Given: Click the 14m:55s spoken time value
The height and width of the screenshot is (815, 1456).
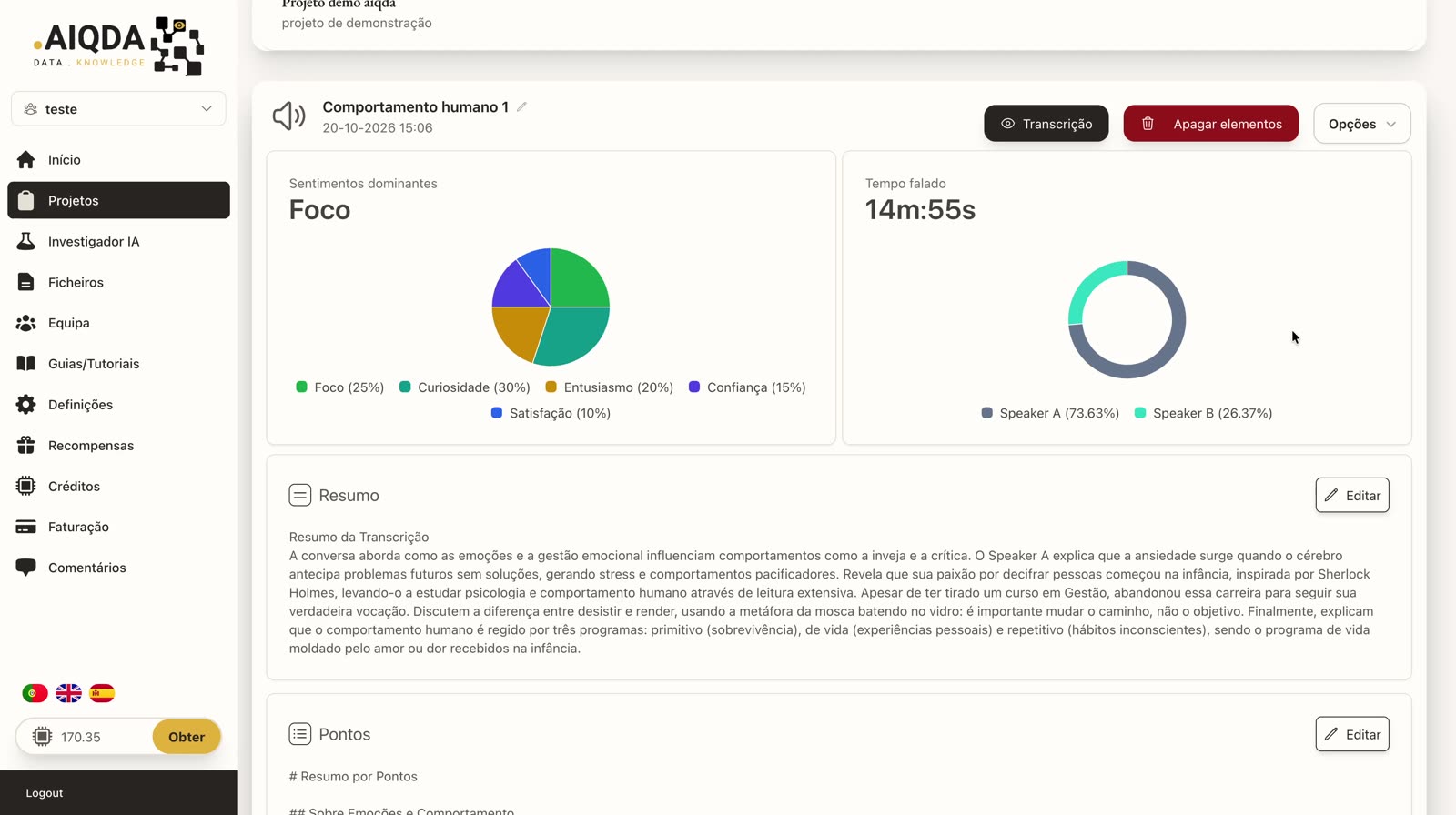Looking at the screenshot, I should (920, 210).
